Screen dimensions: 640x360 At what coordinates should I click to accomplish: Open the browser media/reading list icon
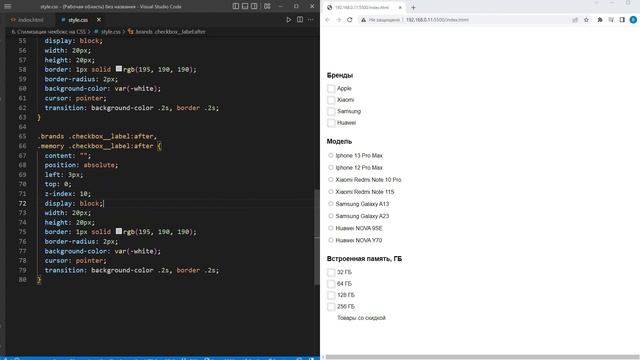(611, 20)
